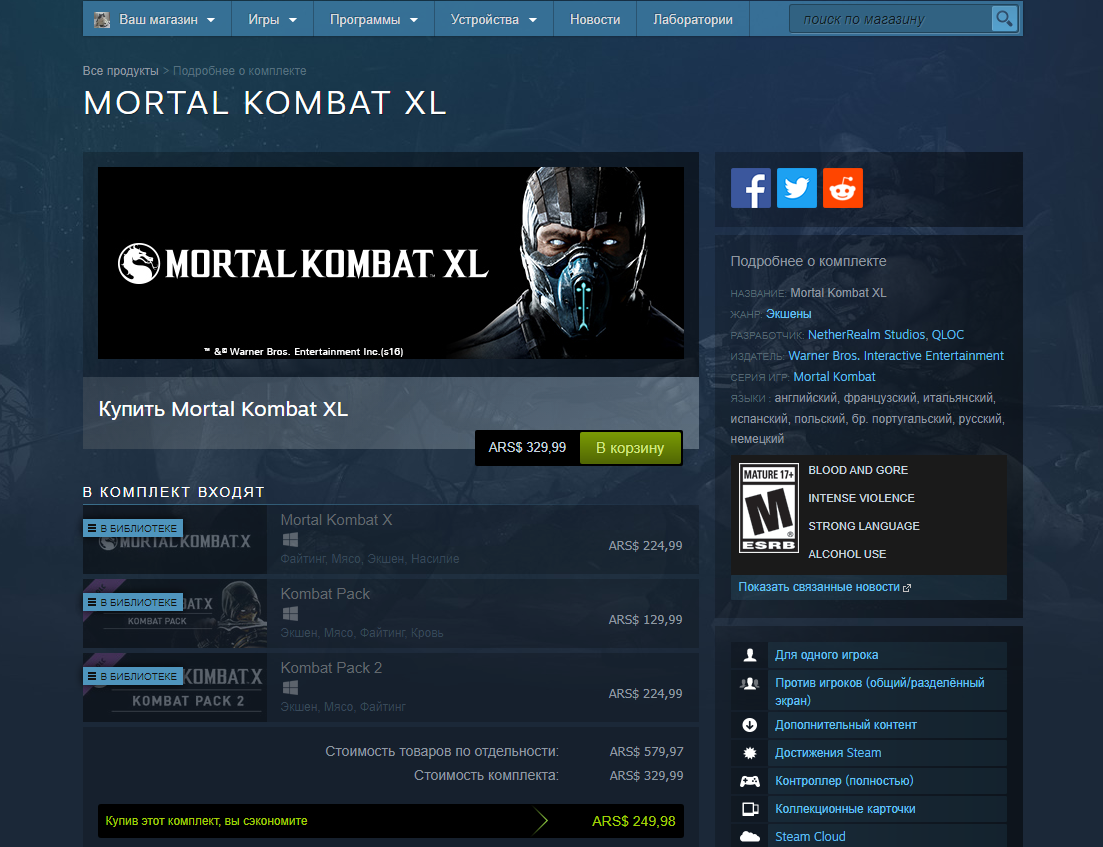Expand the Программы dropdown menu
1103x847 pixels.
pos(374,20)
